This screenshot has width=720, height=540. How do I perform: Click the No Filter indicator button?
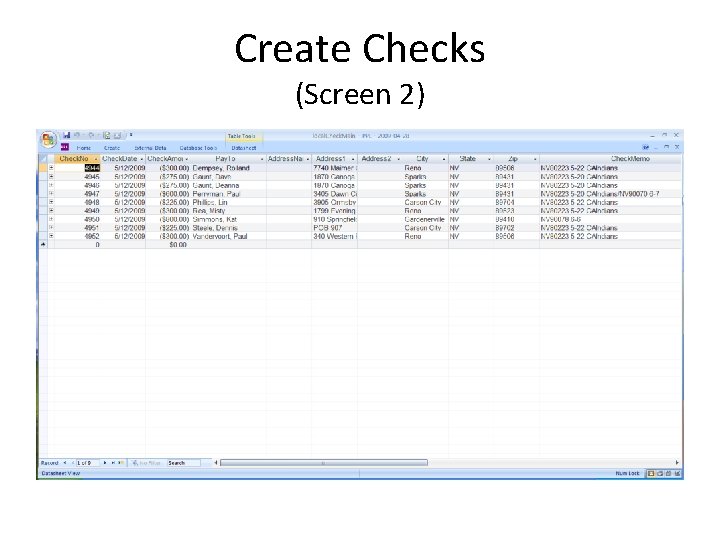pos(146,463)
